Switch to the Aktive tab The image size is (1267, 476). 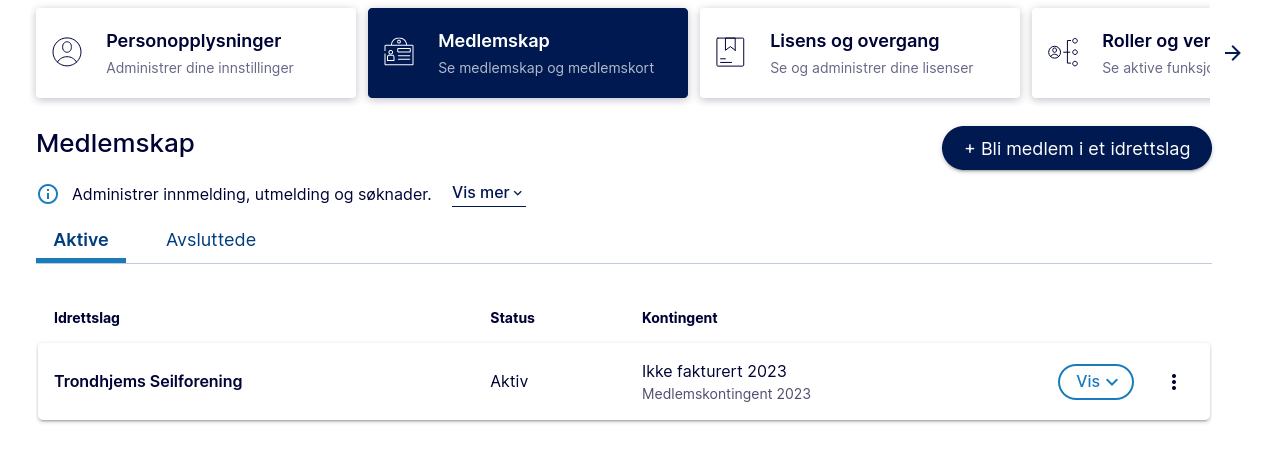coord(81,240)
